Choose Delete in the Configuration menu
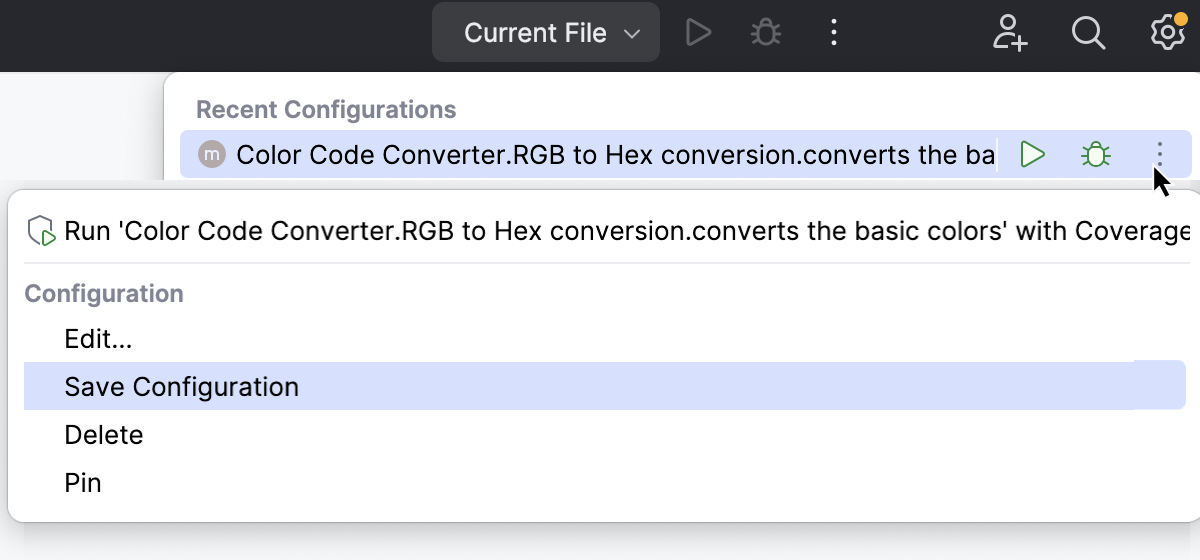The height and width of the screenshot is (560, 1200). tap(104, 435)
